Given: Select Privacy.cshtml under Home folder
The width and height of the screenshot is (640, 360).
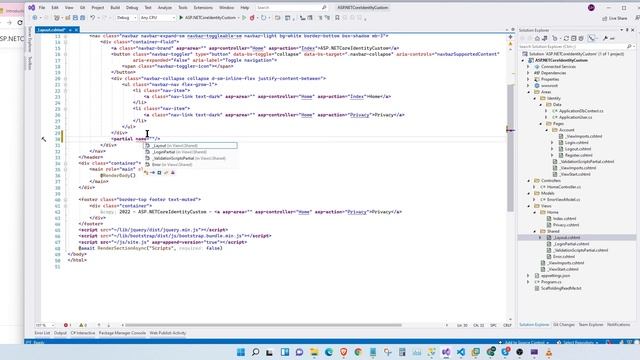Looking at the screenshot, I should click(566, 225).
